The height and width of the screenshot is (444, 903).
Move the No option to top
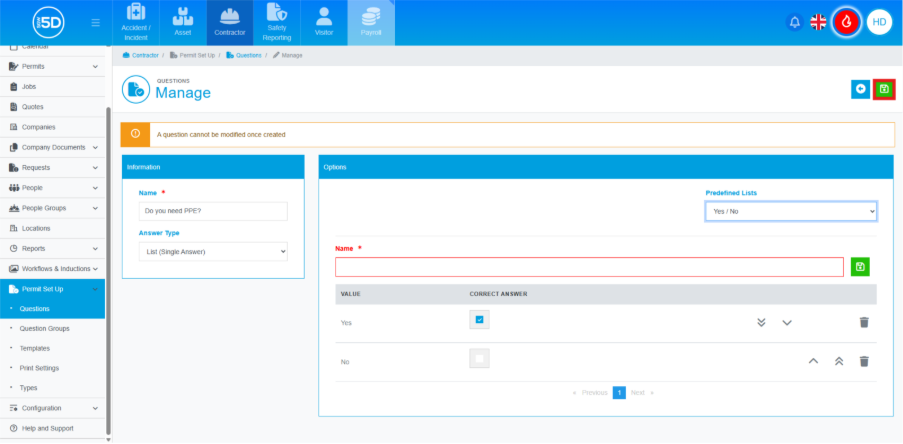coord(837,361)
